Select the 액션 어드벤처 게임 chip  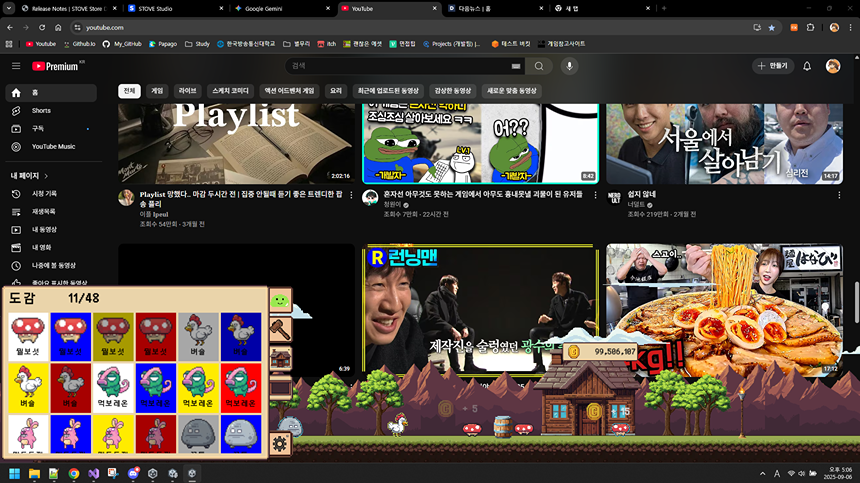(290, 91)
